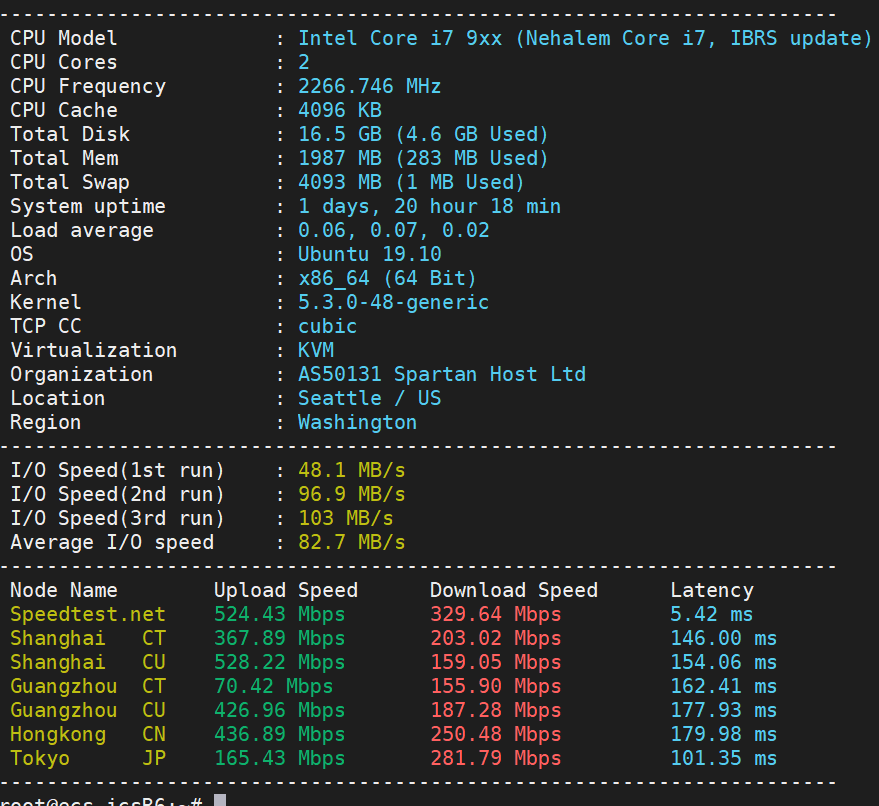The image size is (879, 806).
Task: Click the Download Speed column header
Action: click(513, 590)
